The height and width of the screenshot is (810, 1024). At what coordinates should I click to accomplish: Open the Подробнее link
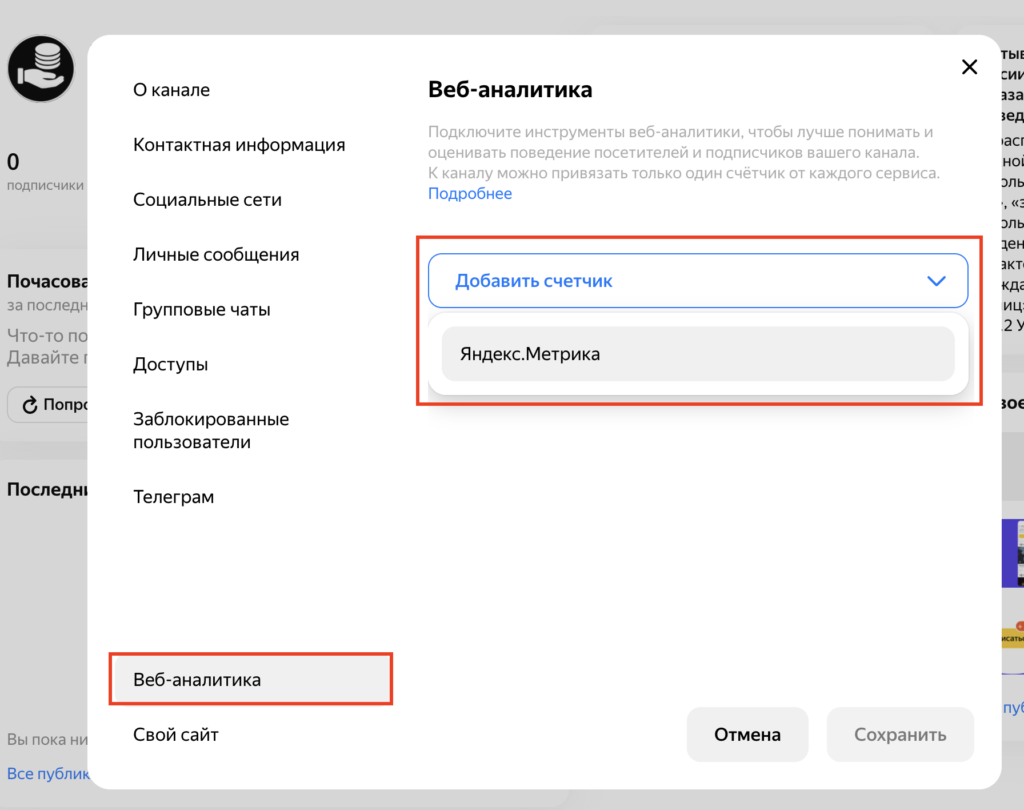point(469,194)
